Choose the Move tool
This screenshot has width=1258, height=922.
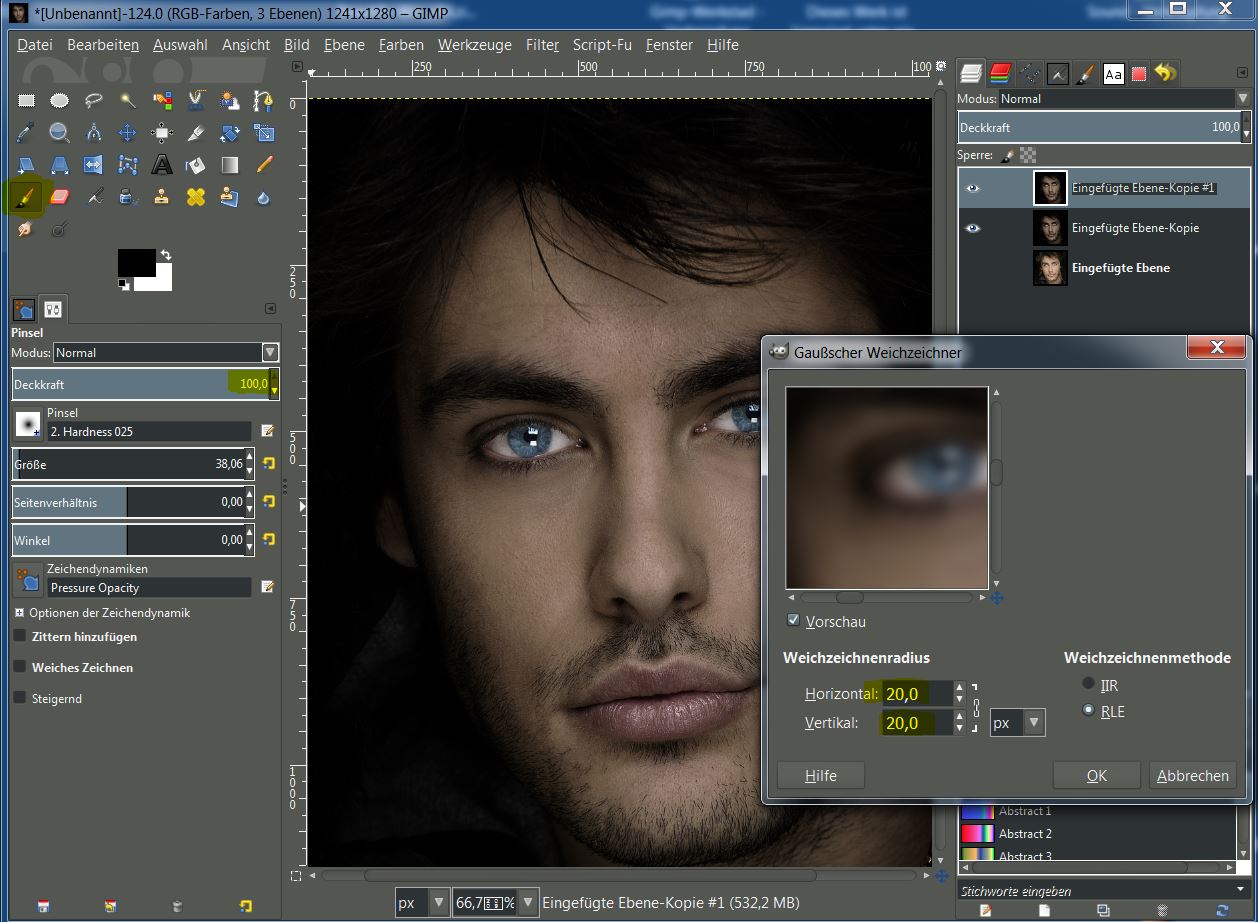tap(128, 132)
